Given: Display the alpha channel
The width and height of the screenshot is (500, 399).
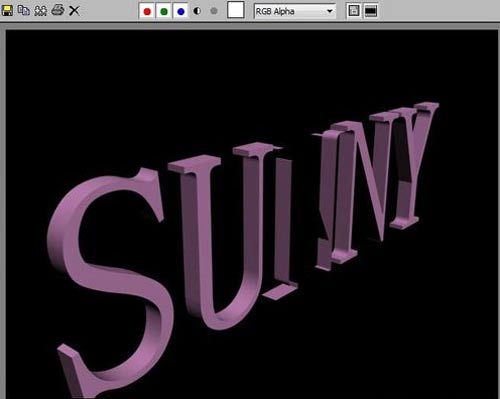Looking at the screenshot, I should coord(197,11).
